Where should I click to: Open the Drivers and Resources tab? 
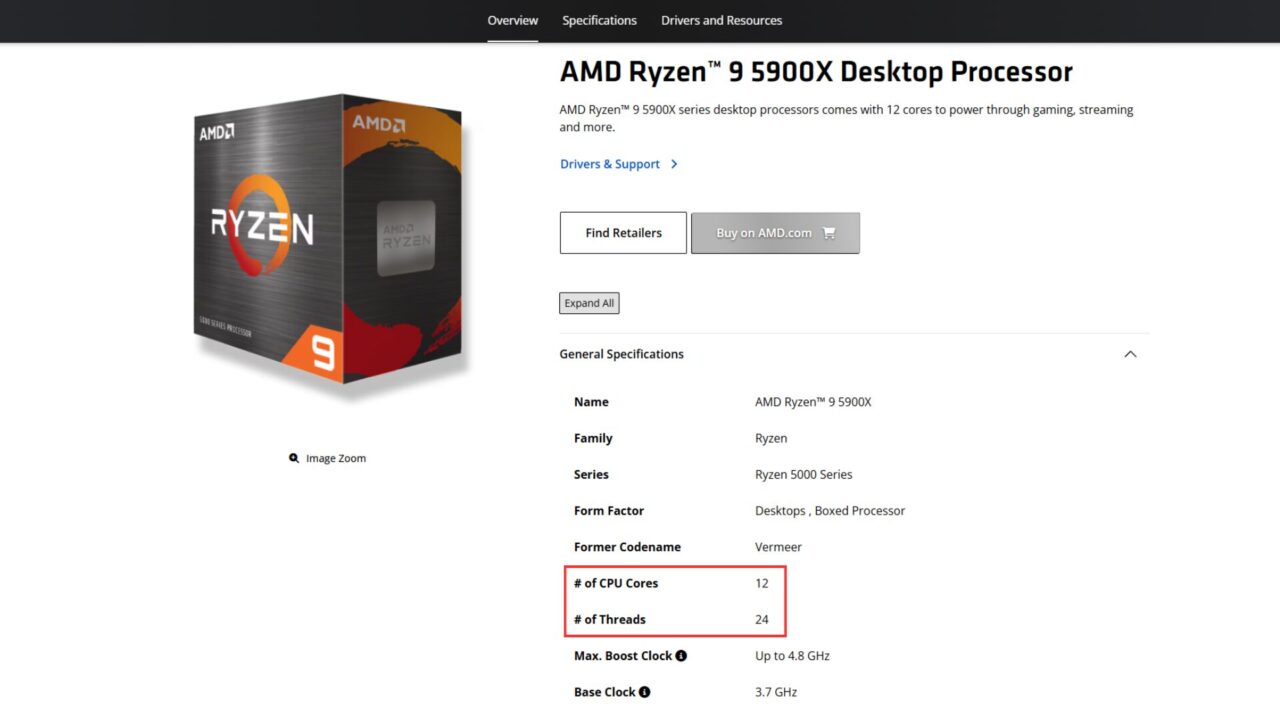721,20
